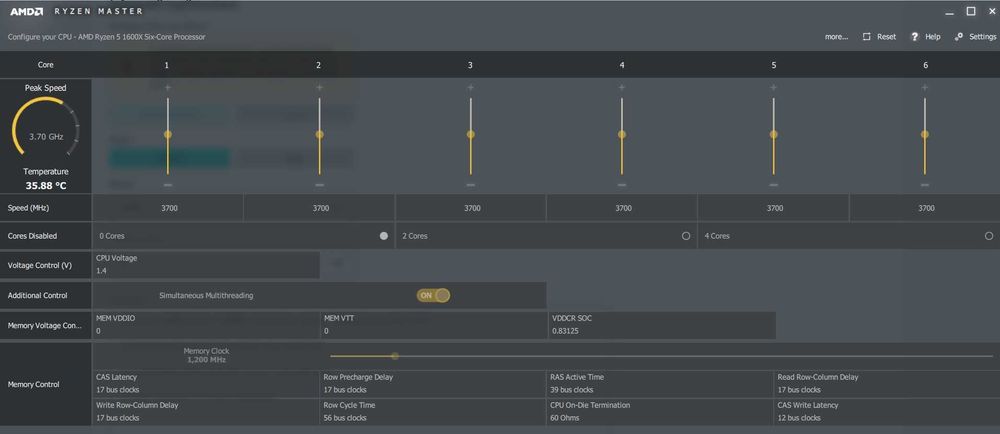Click the CAS Latency 17 bus clocks field
This screenshot has width=1000, height=434.
pyautogui.click(x=206, y=384)
